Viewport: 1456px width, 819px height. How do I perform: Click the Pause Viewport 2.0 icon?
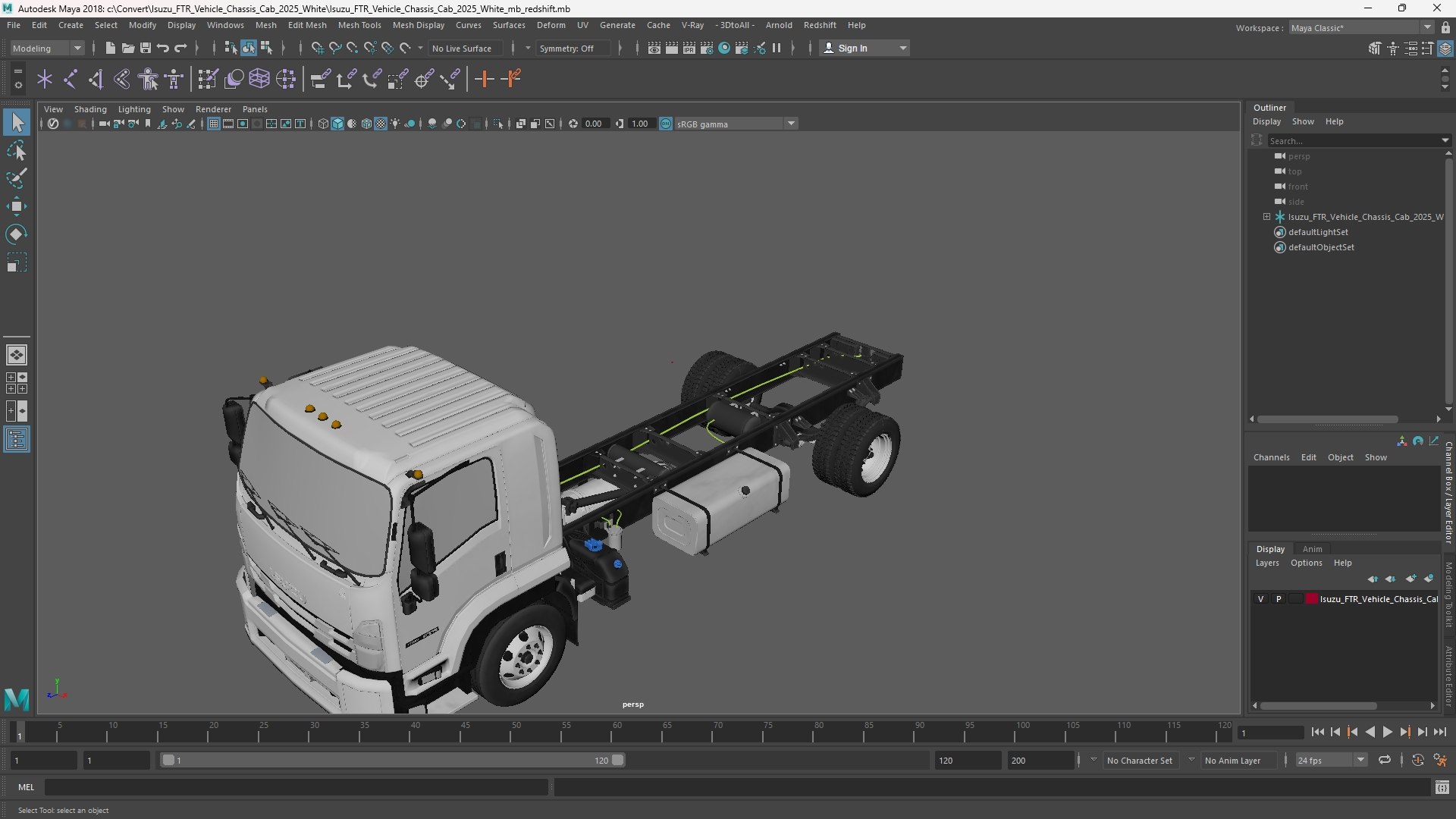click(777, 48)
